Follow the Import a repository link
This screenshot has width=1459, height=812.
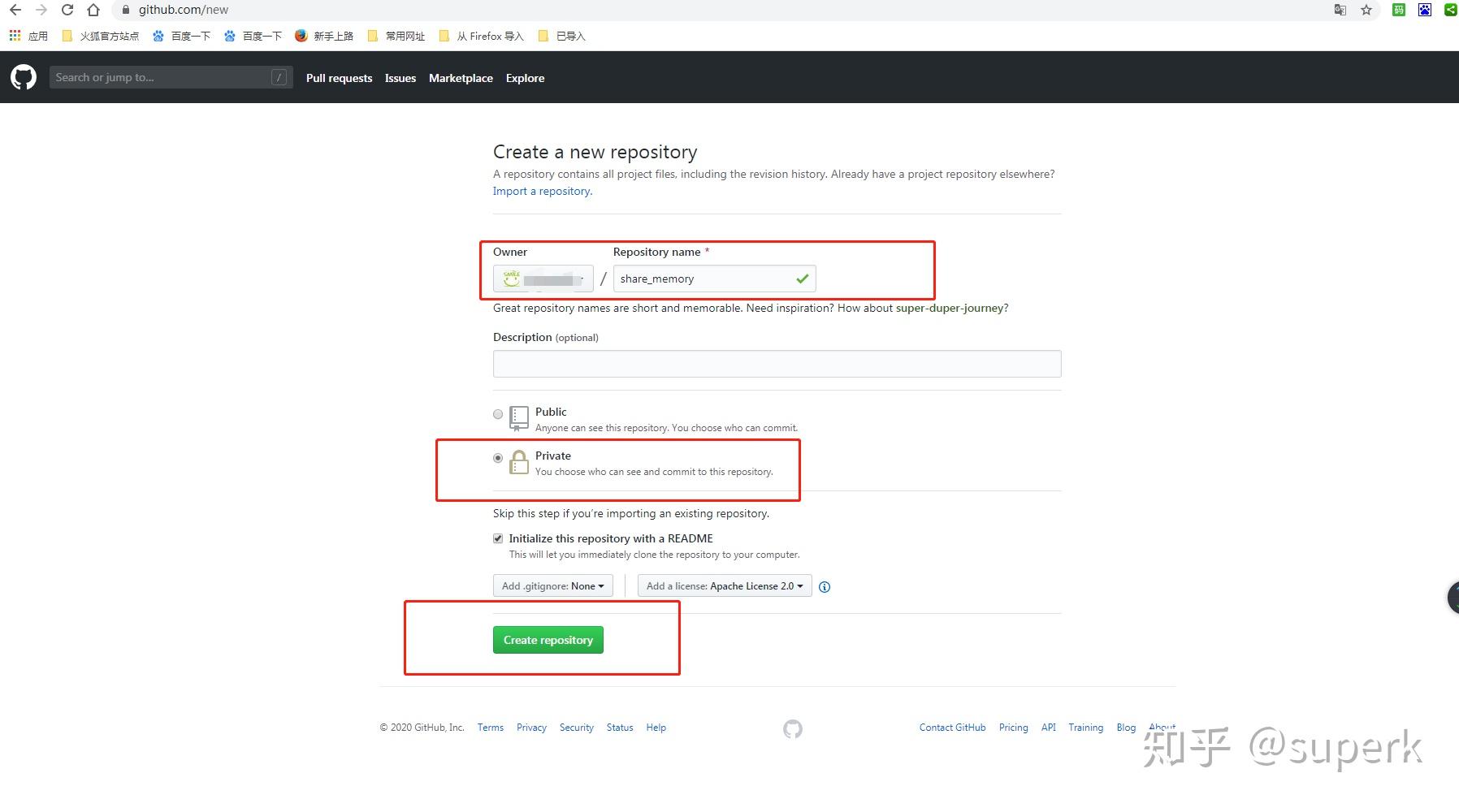pos(543,191)
